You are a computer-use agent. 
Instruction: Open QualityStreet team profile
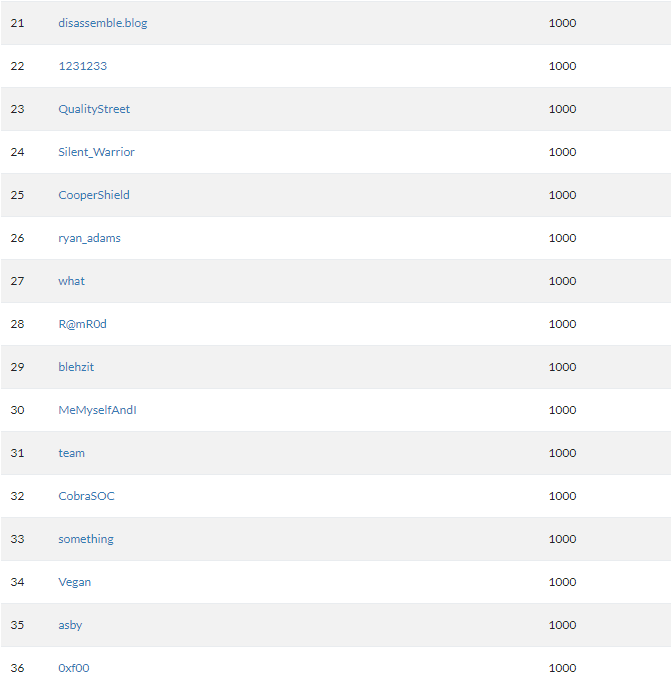[x=94, y=109]
